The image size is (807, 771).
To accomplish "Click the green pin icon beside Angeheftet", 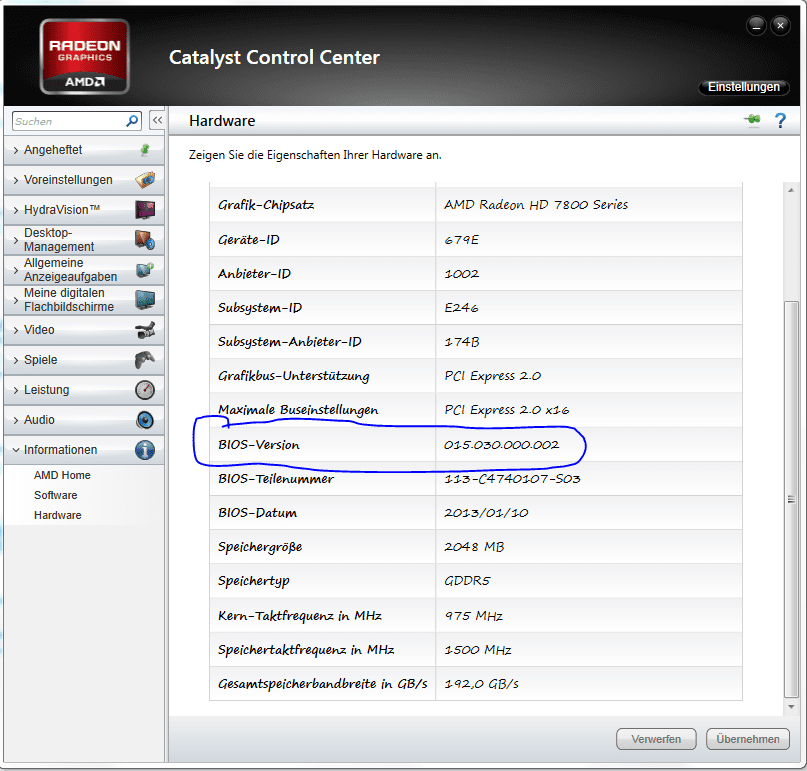I will pos(145,150).
